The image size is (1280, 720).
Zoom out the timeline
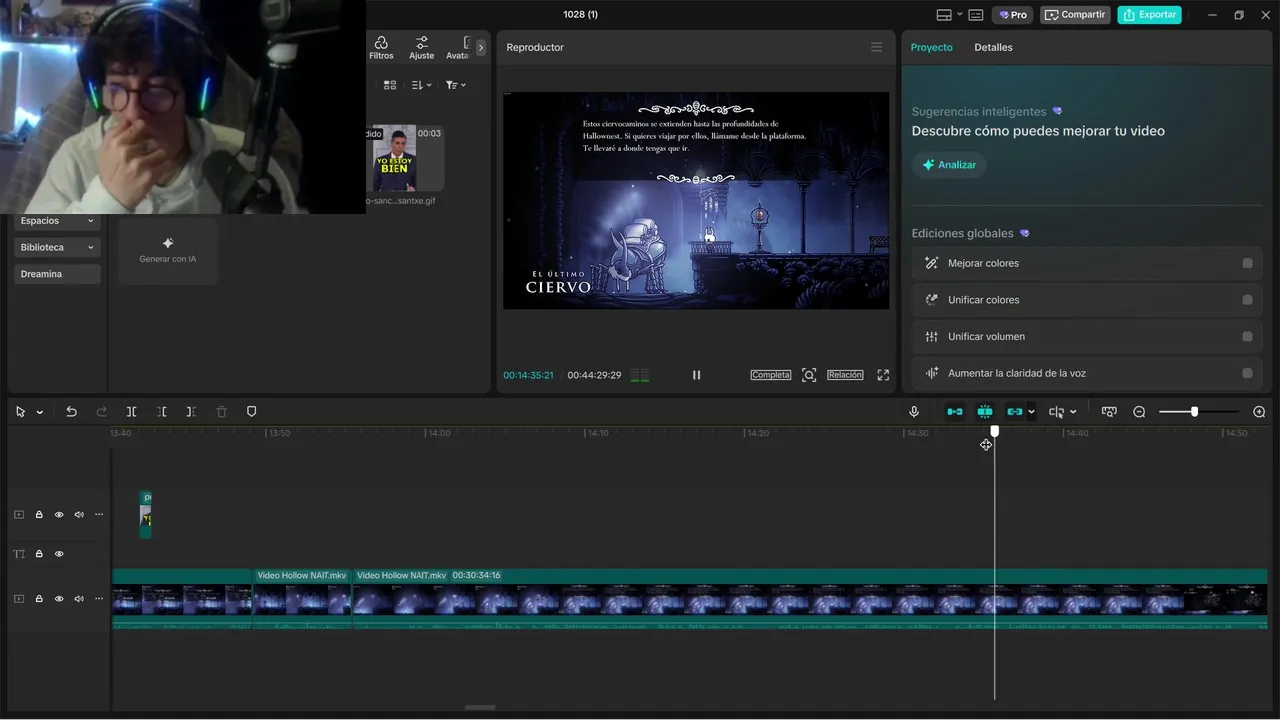(x=1139, y=412)
